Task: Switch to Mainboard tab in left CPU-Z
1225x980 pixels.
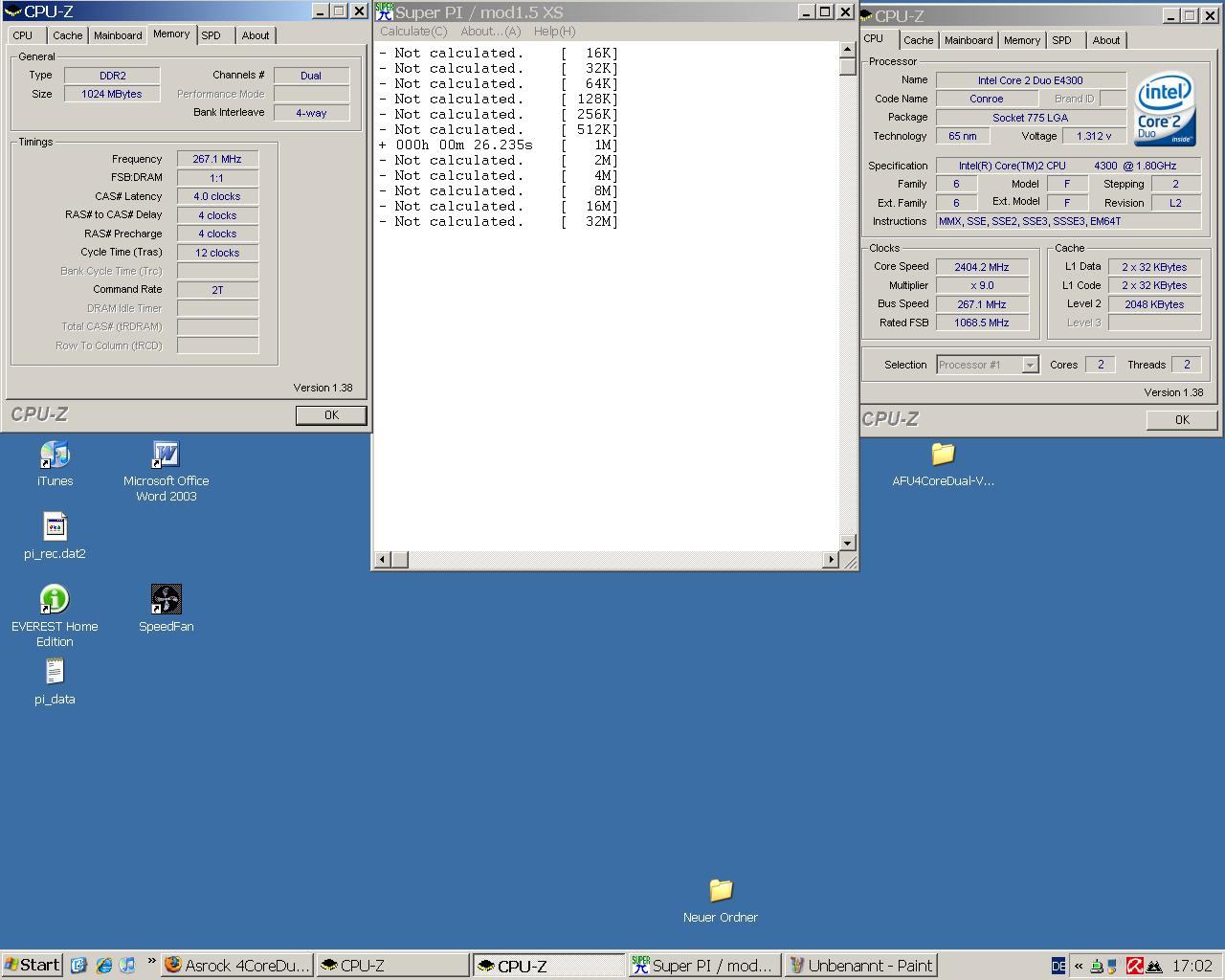Action: pos(118,35)
